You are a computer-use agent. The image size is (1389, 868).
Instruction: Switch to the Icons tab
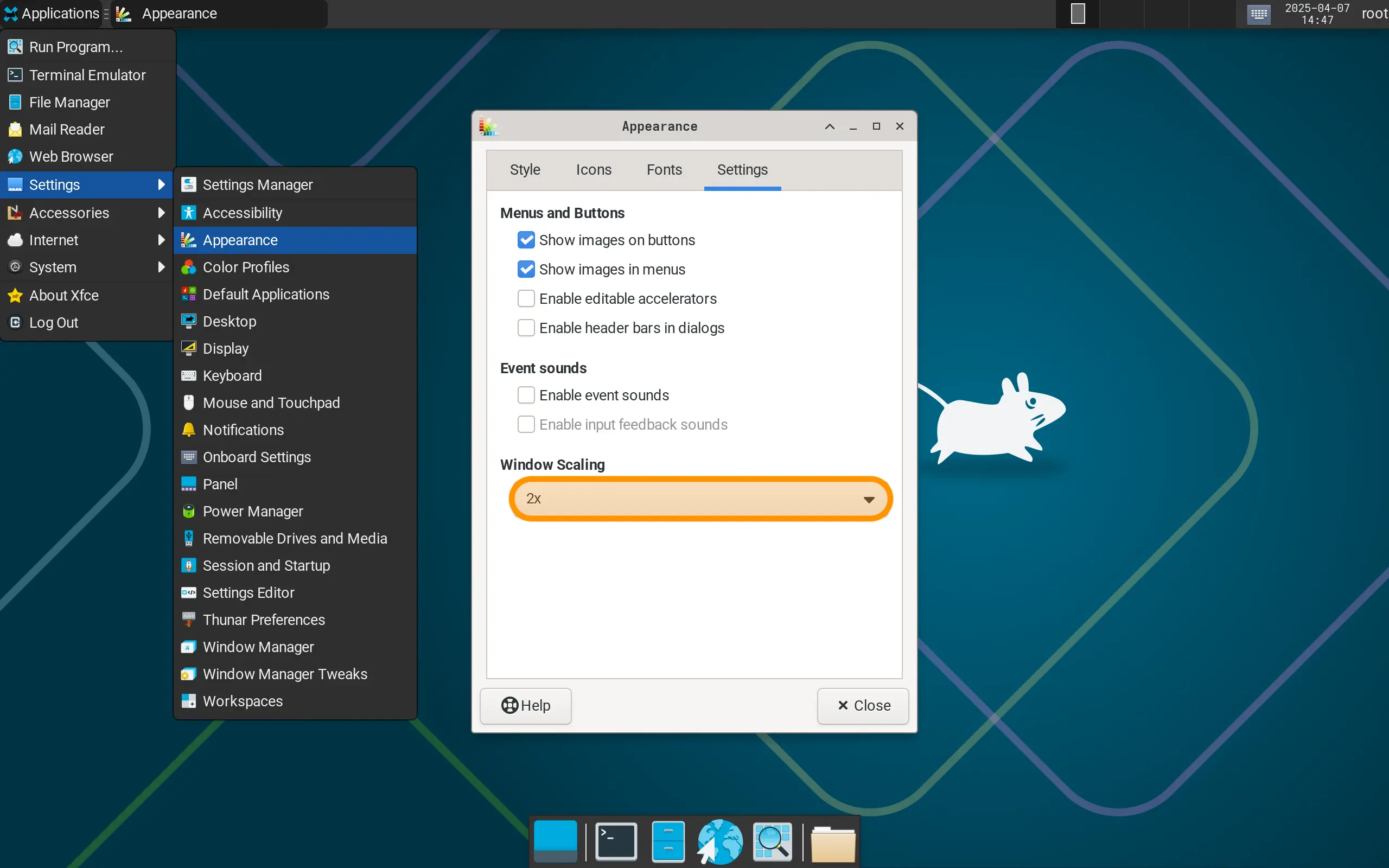tap(594, 170)
